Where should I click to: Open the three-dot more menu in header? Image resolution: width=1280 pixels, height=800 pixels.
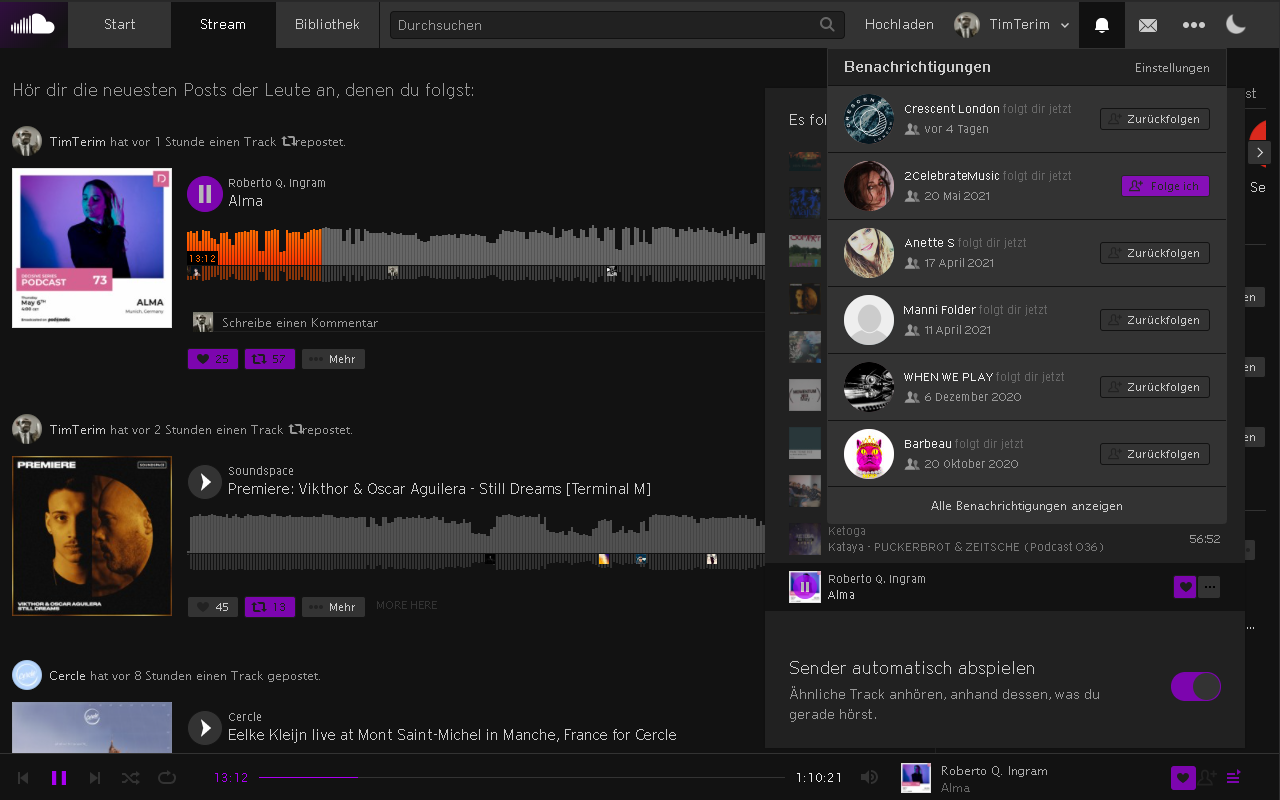pos(1193,24)
